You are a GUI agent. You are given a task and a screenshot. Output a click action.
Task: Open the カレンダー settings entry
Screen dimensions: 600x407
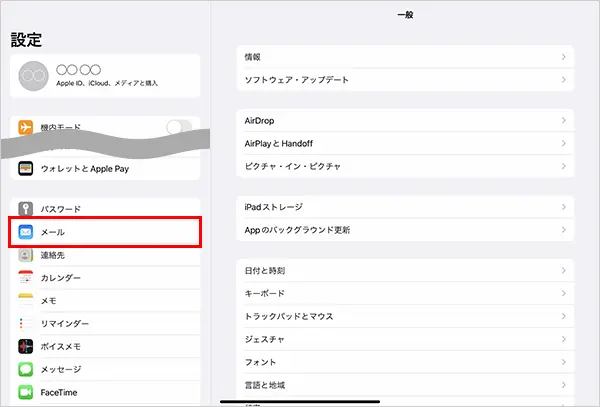[x=105, y=277]
